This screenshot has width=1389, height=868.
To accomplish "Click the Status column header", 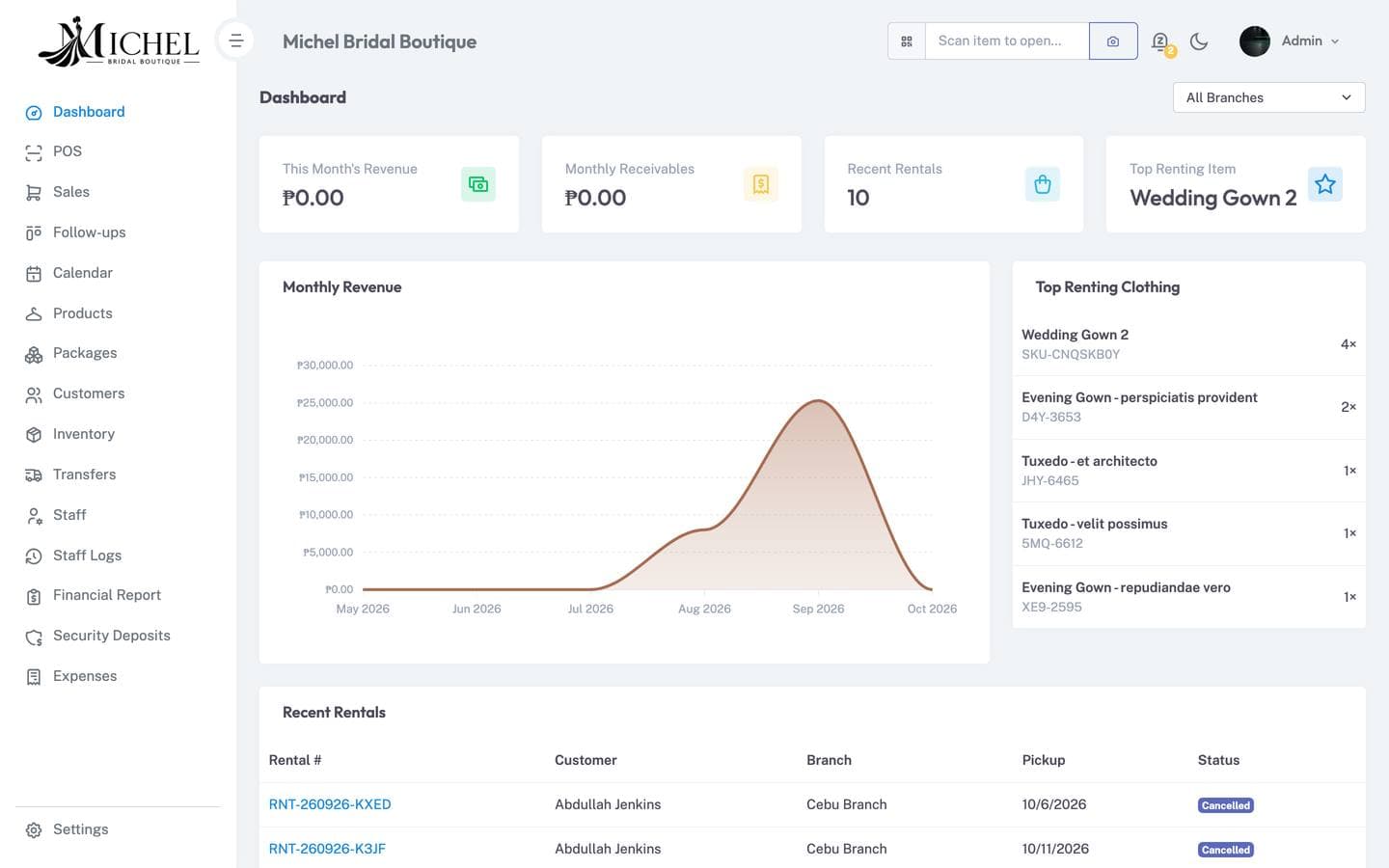I will tap(1218, 760).
